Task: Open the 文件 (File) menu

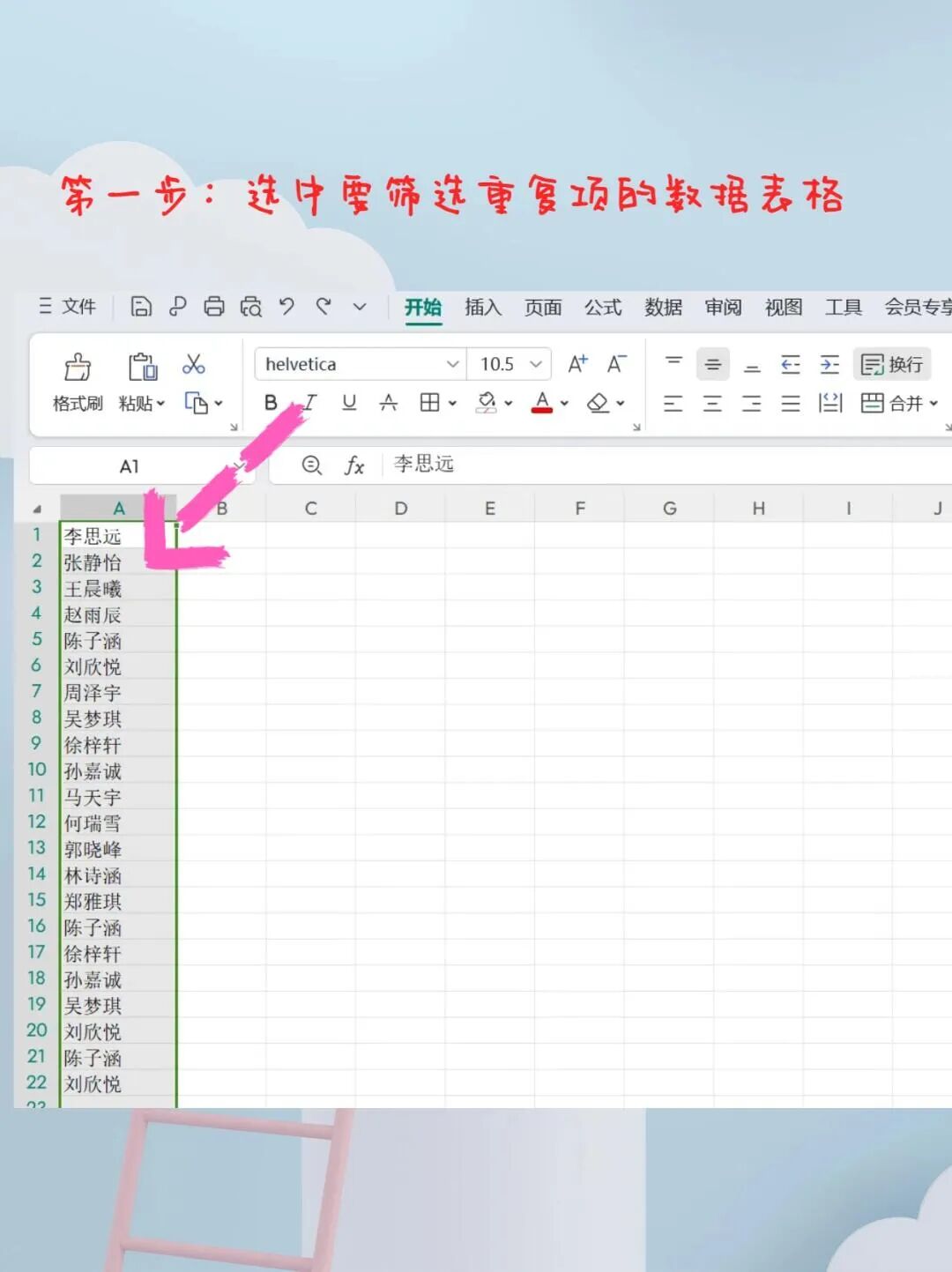Action: 68,307
